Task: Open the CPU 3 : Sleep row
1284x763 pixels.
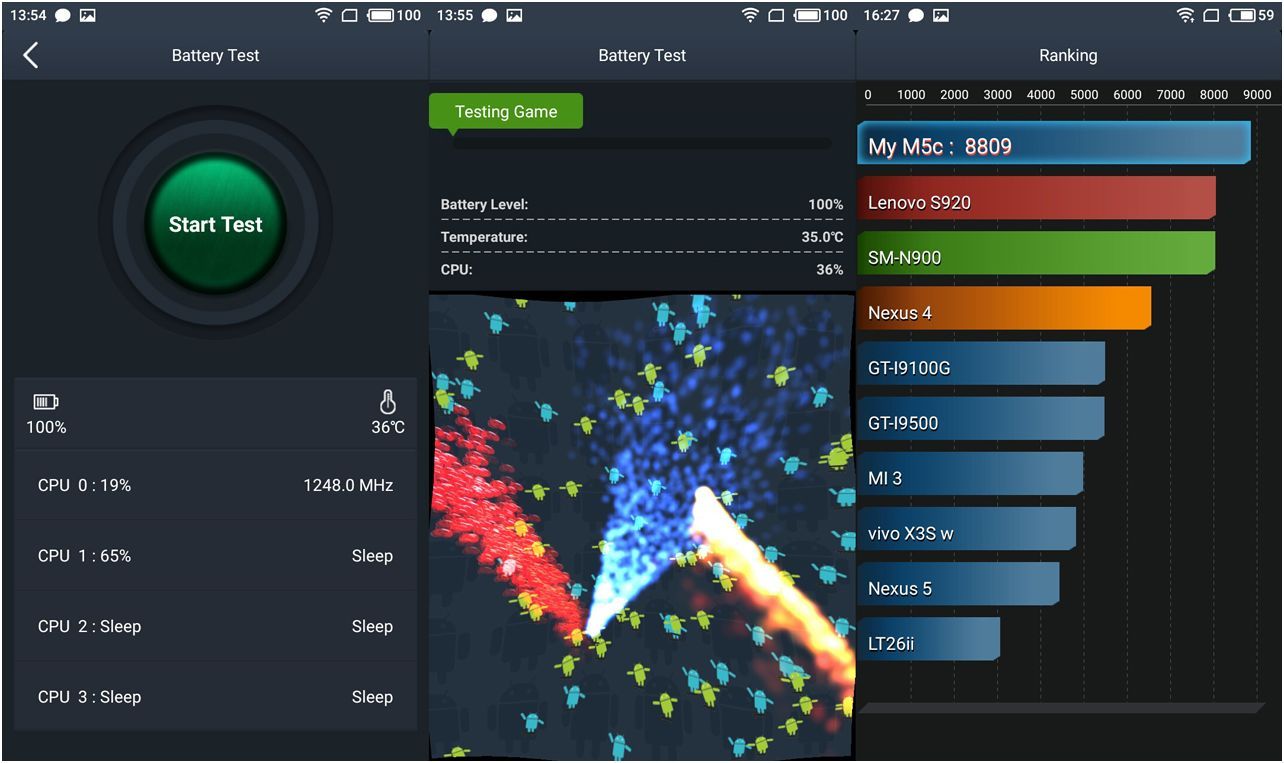Action: click(215, 697)
